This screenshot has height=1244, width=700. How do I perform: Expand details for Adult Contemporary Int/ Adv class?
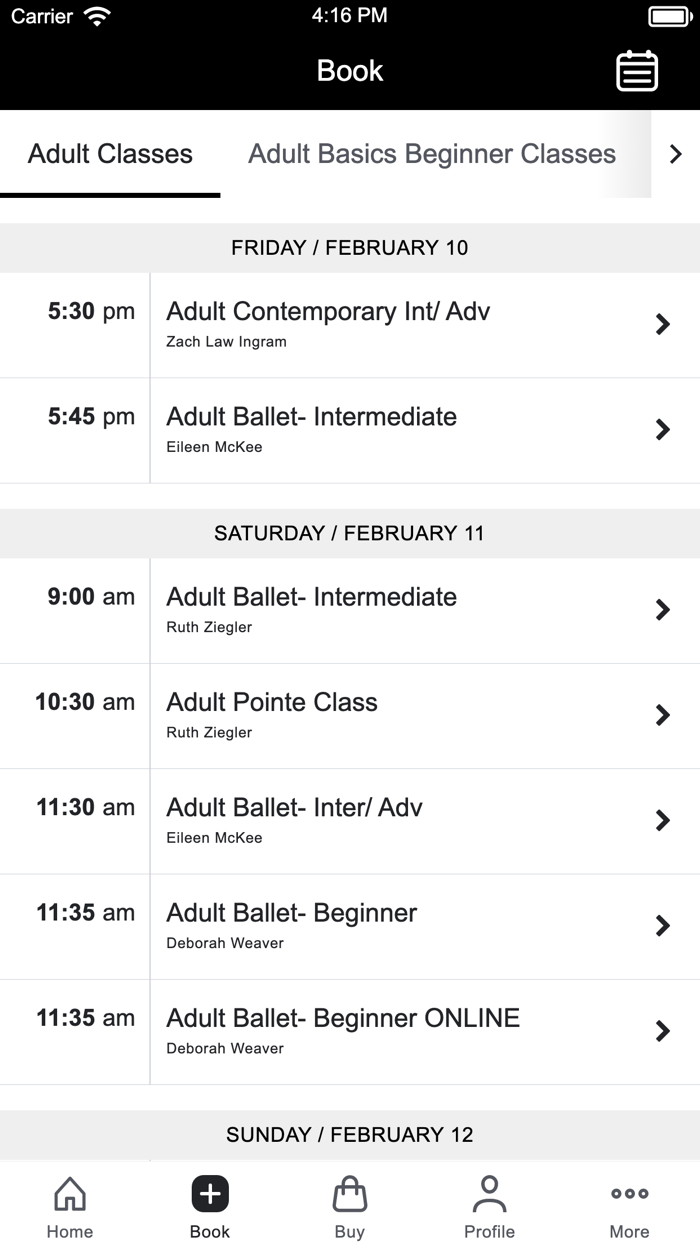click(x=662, y=324)
